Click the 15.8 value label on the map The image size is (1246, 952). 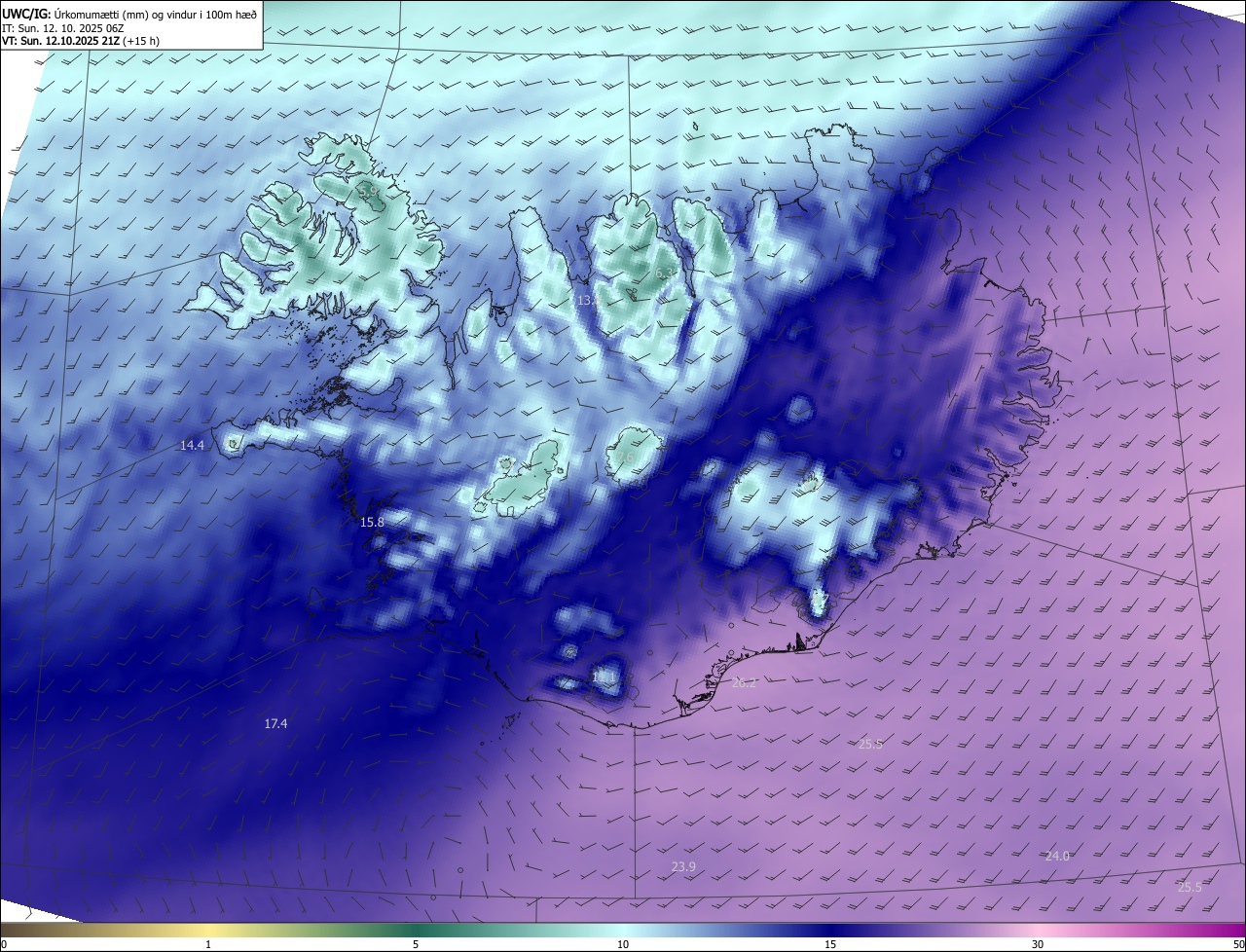pos(372,523)
